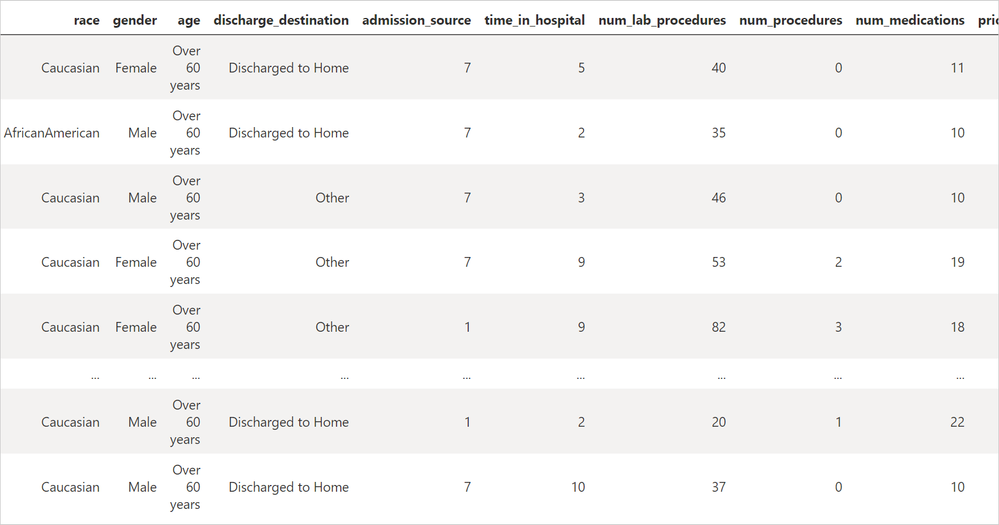Select num_procedures cell showing 3
This screenshot has height=525, width=999.
tap(838, 327)
